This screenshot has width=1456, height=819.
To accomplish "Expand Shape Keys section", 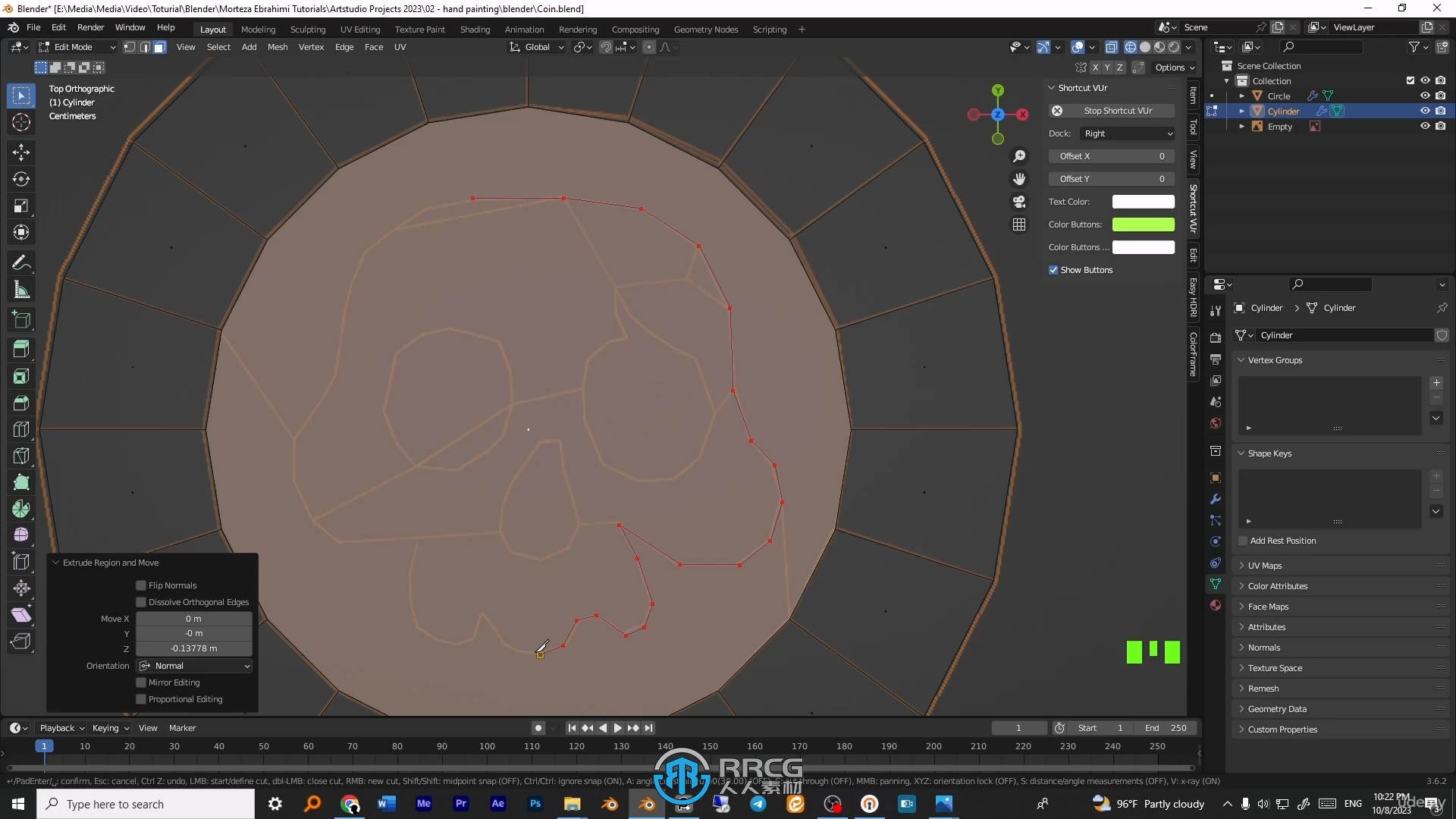I will coord(1269,453).
